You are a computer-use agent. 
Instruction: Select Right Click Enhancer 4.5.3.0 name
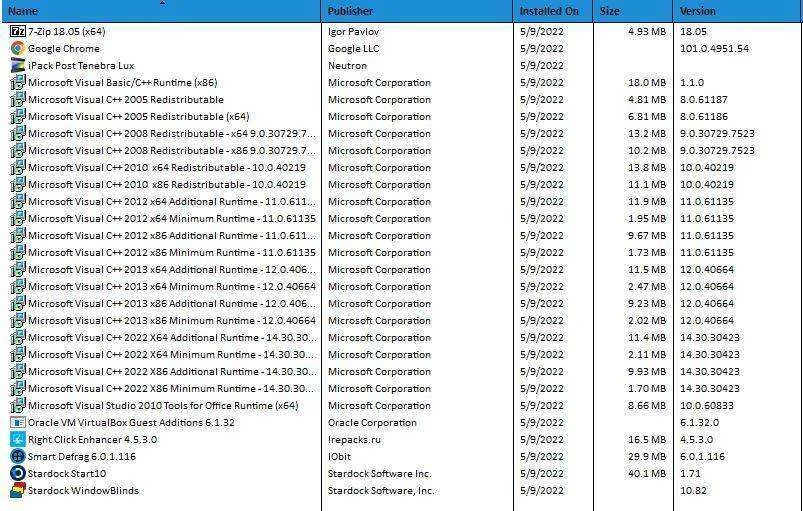coord(93,439)
